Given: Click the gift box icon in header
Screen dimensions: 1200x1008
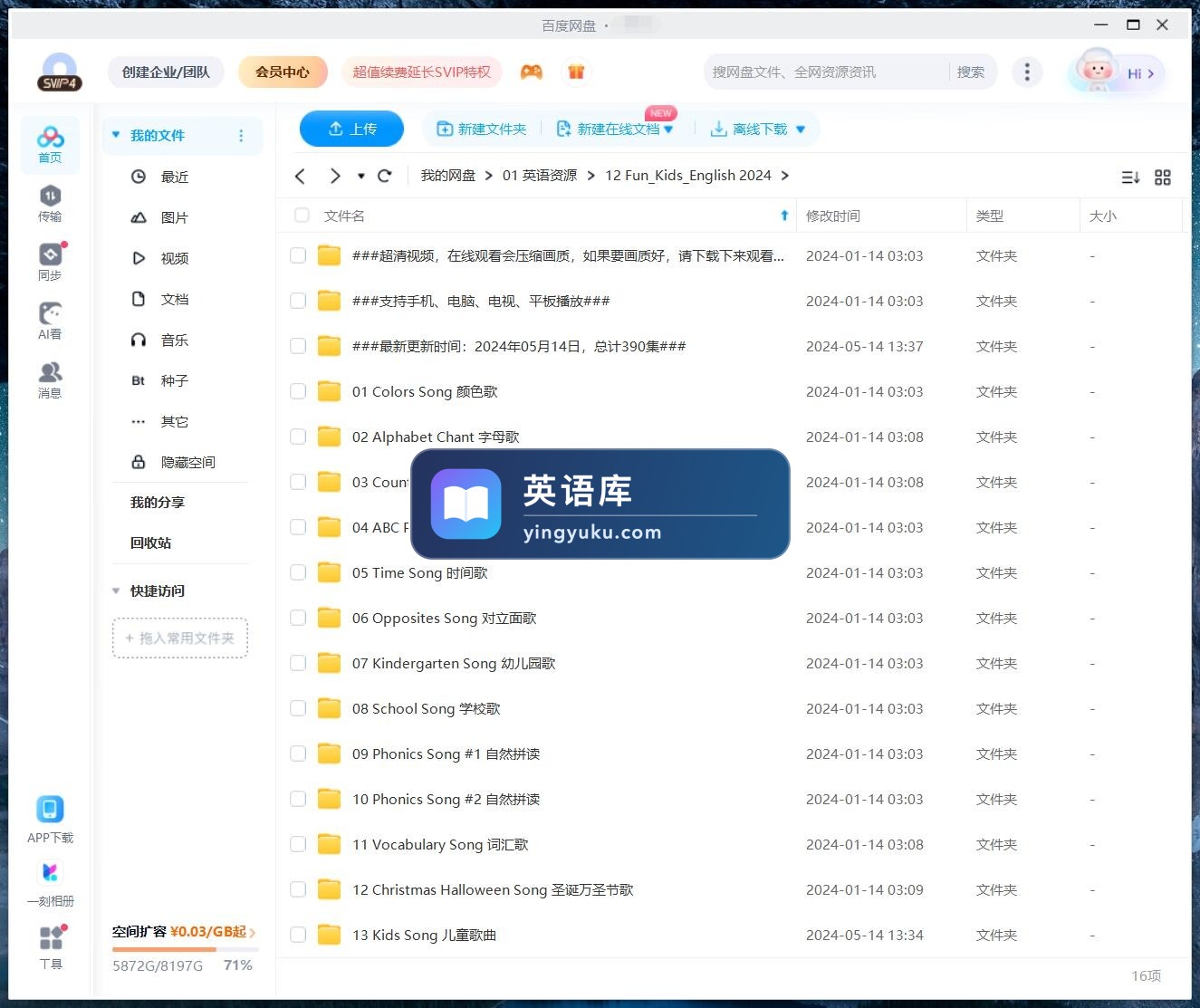Looking at the screenshot, I should [576, 72].
